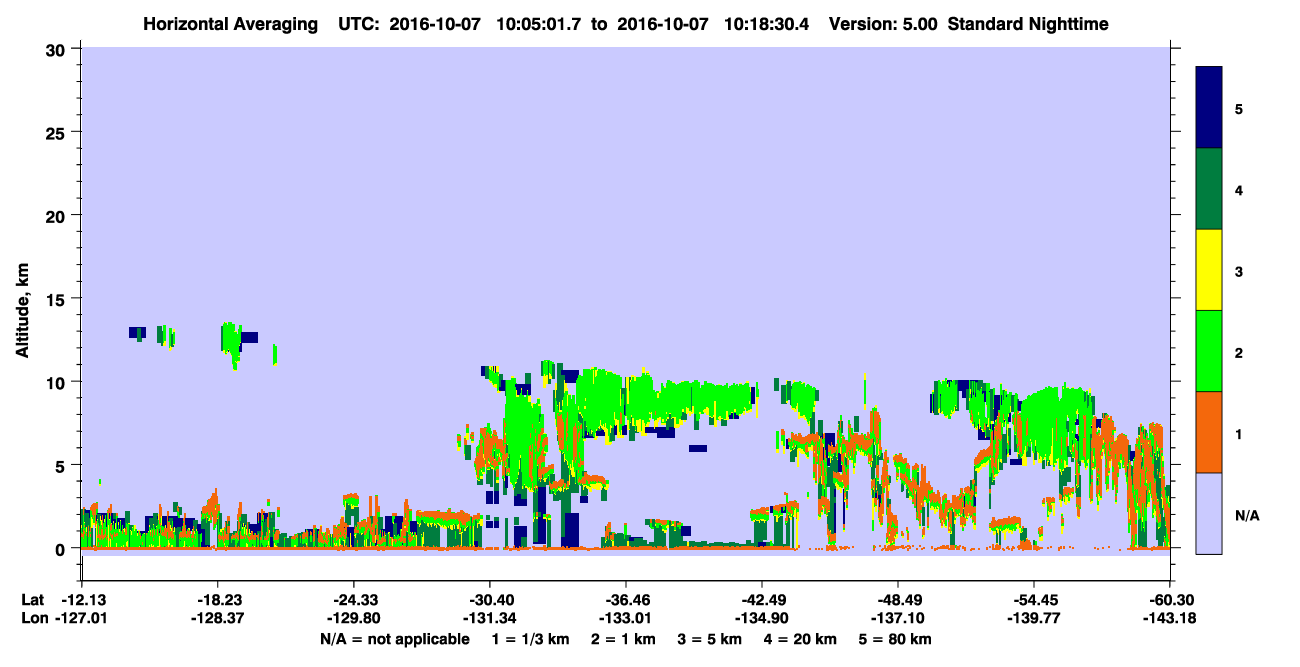Click latitude value -42.49
This screenshot has height=667, width=1300.
762,600
